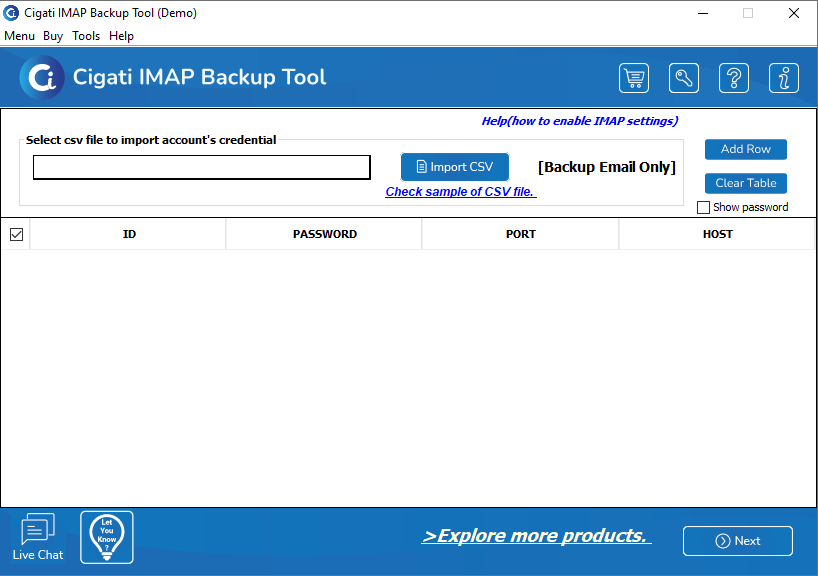Viewport: 818px width, 576px height.
Task: Click the Add Row button
Action: pos(745,149)
